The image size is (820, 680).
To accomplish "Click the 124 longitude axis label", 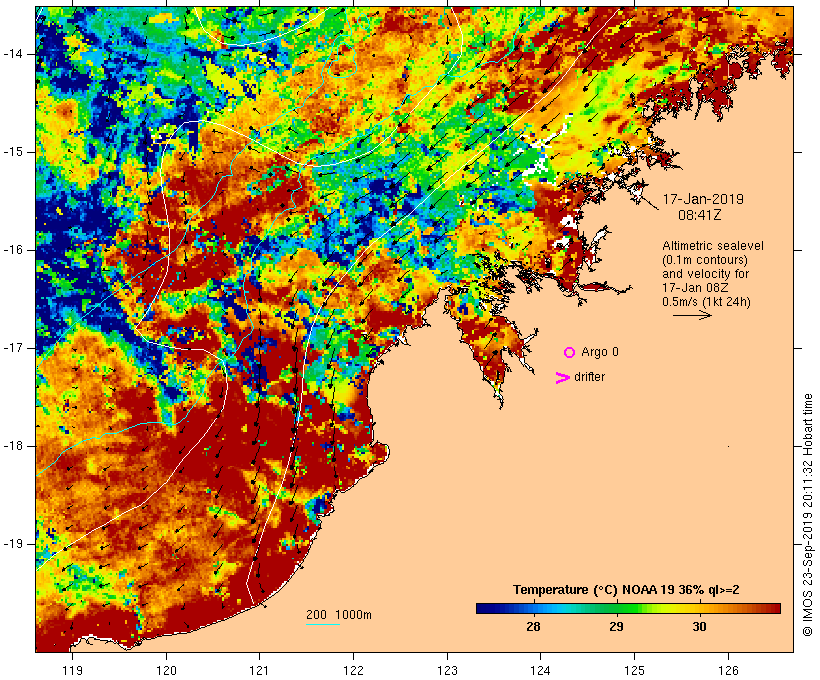I will [x=540, y=670].
